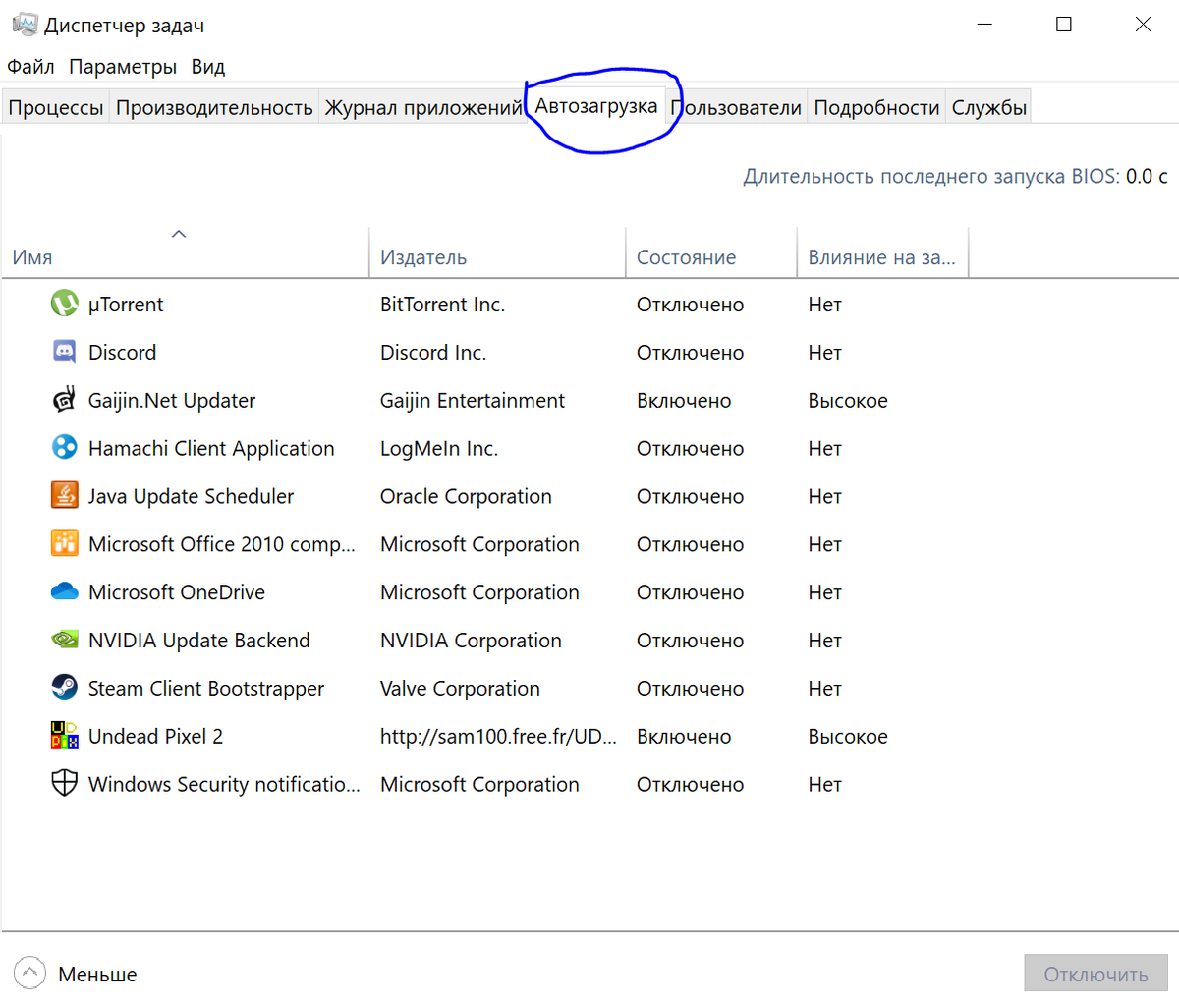The width and height of the screenshot is (1179, 1008).
Task: Click Отключено status in the Discord row
Action: pos(690,353)
